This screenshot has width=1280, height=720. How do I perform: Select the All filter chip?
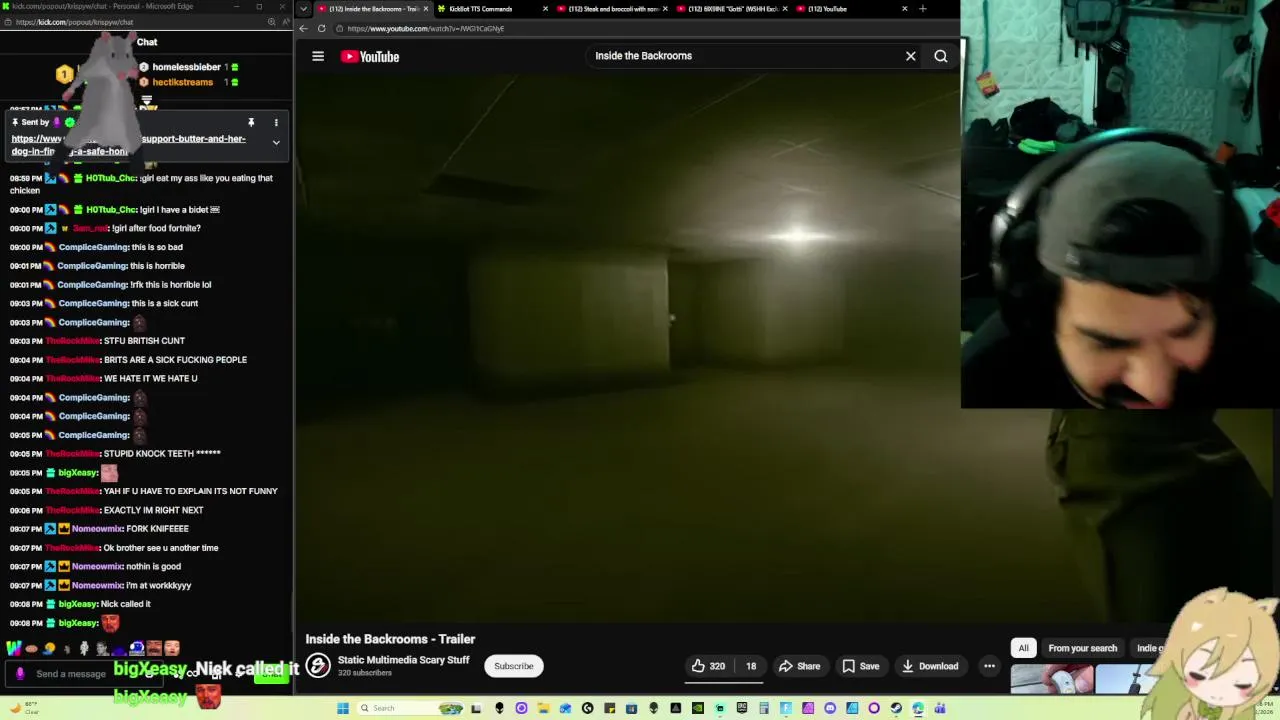tap(1023, 648)
